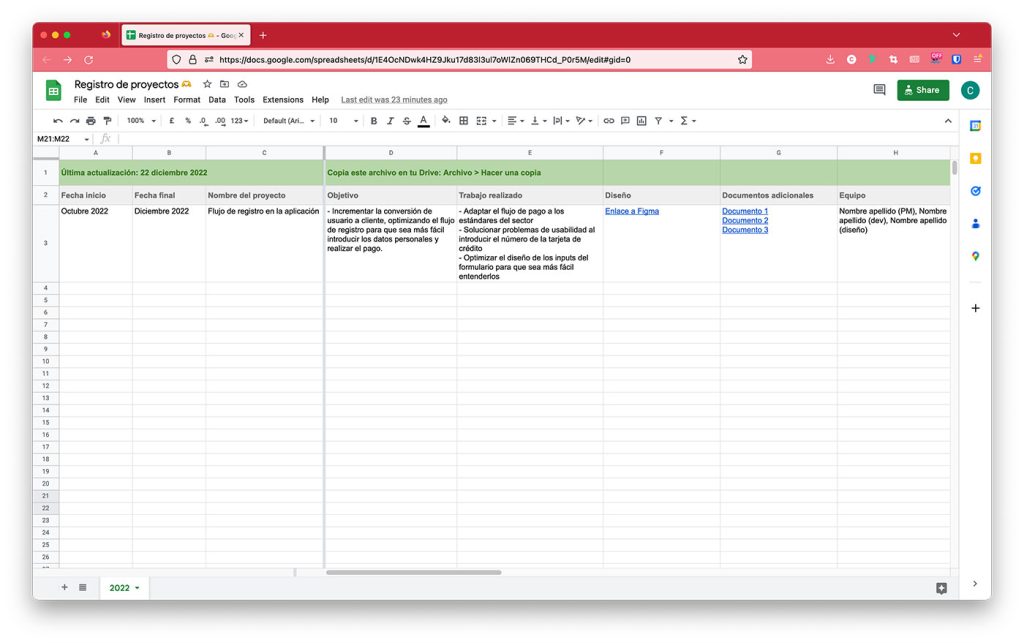Toggle italic formatting

pos(390,121)
